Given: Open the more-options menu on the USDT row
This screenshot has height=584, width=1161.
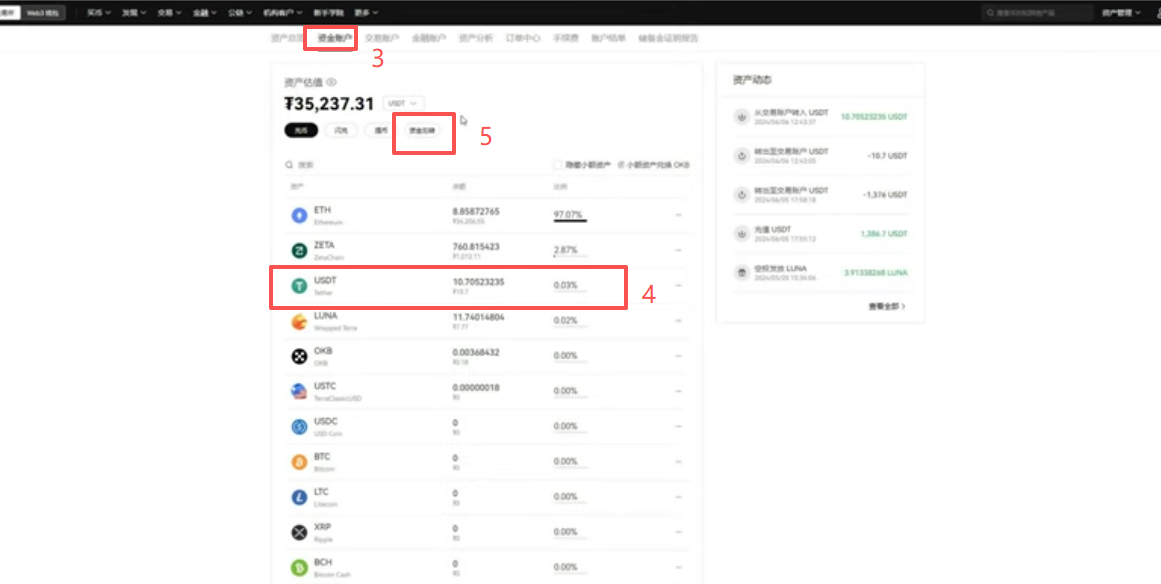Looking at the screenshot, I should [x=678, y=286].
